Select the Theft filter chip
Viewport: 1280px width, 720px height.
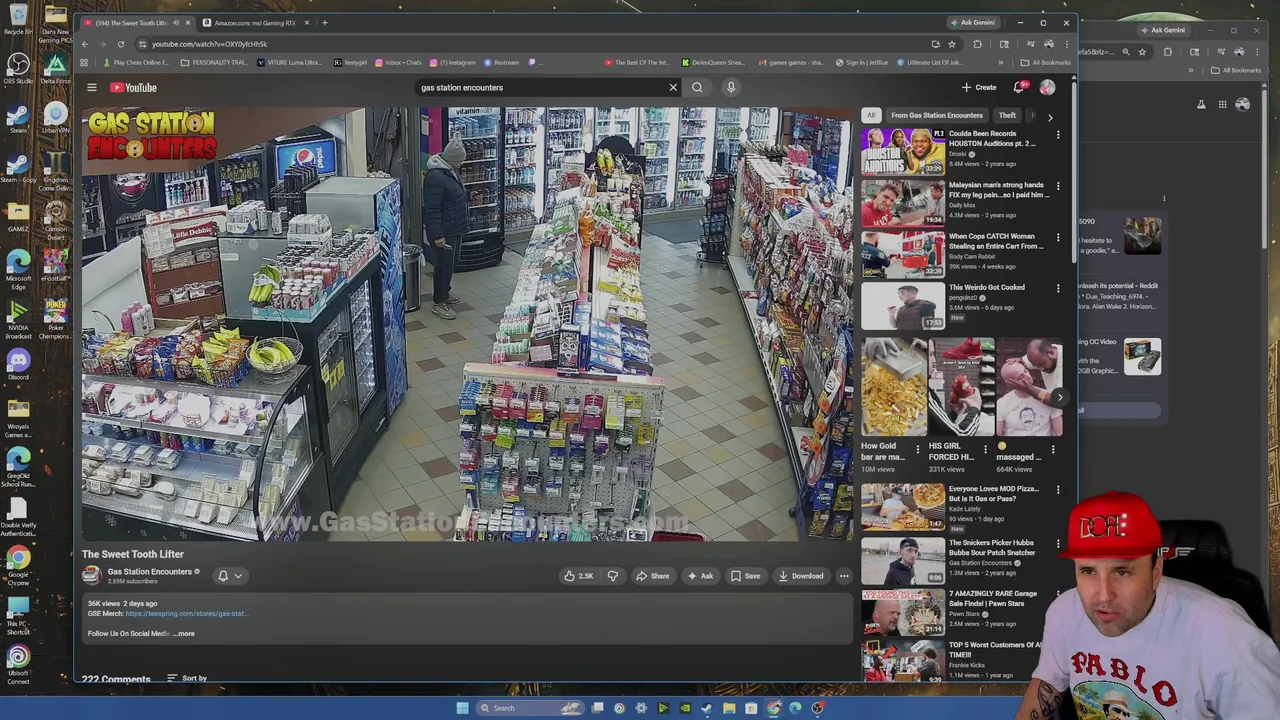1007,116
